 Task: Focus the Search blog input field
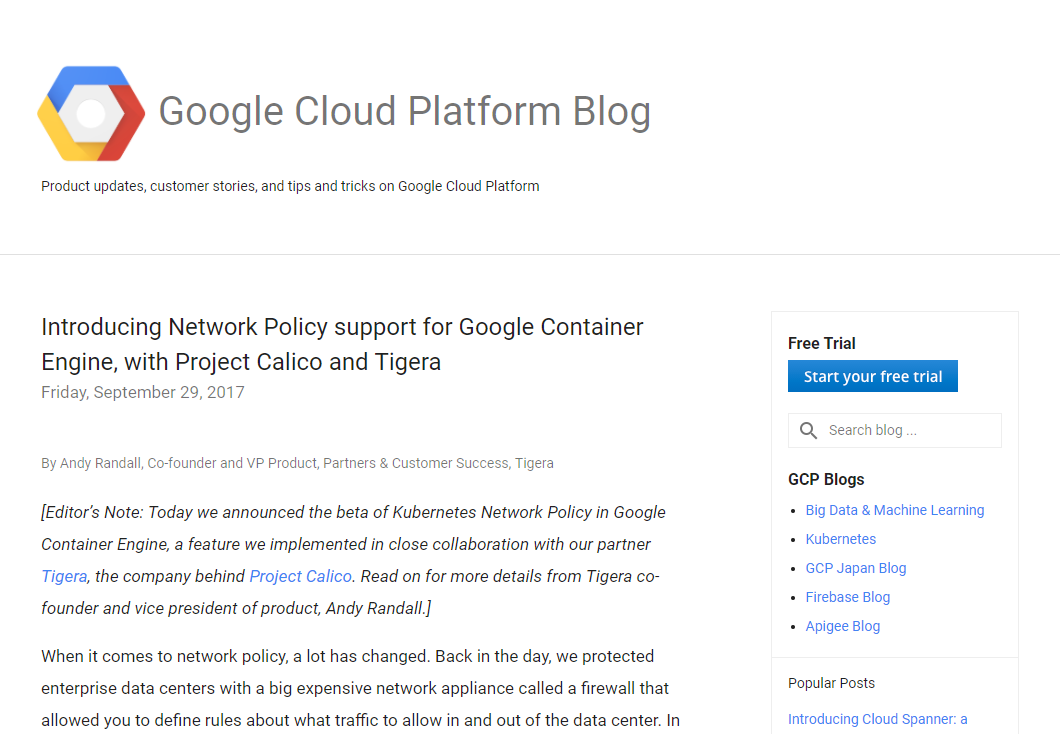[x=894, y=431]
